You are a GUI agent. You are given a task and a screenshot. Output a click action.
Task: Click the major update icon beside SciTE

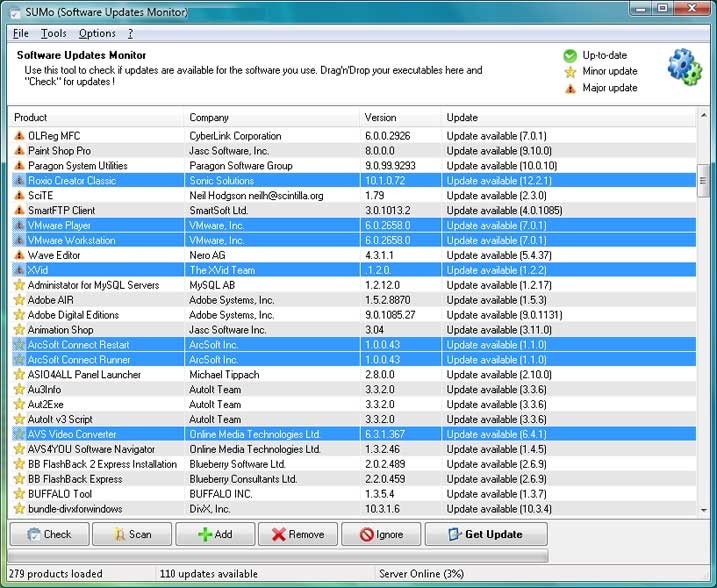pos(19,195)
